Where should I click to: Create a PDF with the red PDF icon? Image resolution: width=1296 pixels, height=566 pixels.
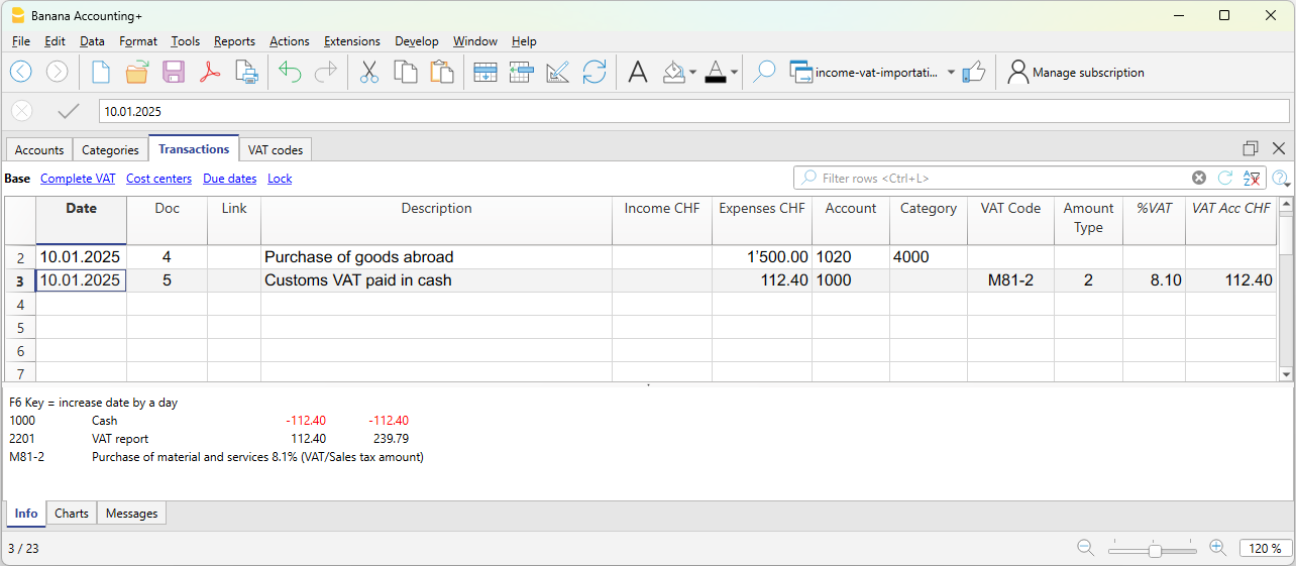pos(209,72)
